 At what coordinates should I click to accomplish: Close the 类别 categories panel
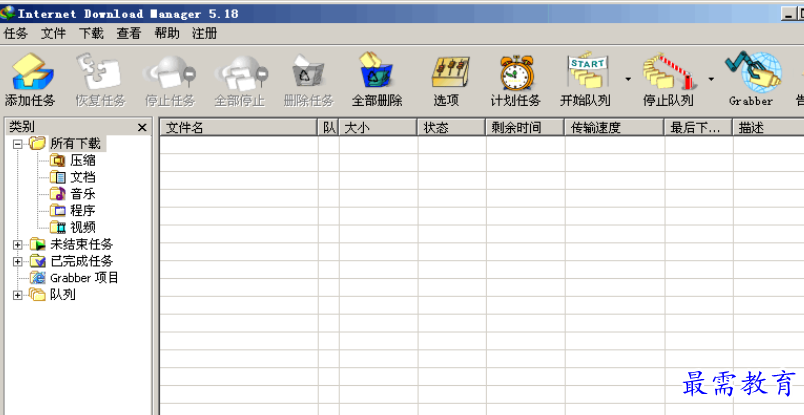[142, 128]
